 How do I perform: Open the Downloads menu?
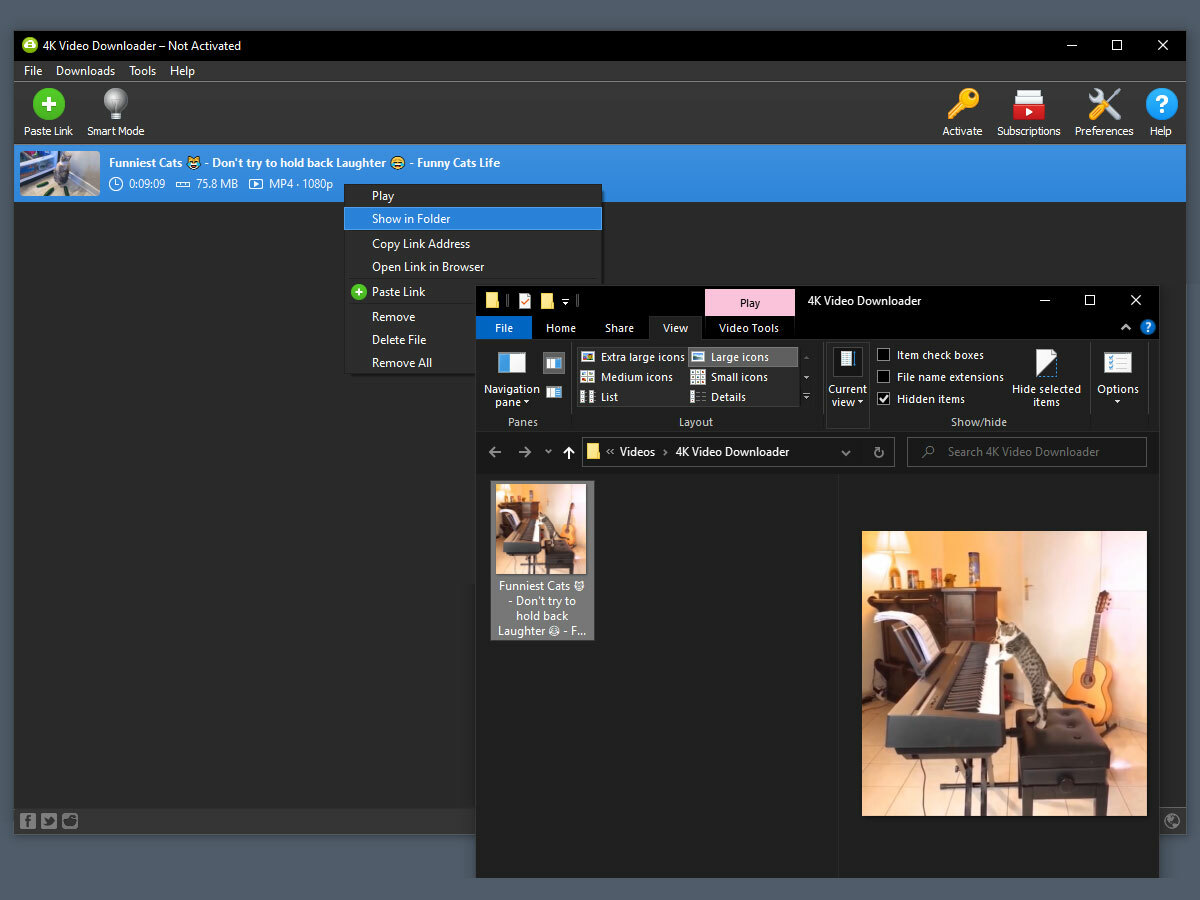85,71
